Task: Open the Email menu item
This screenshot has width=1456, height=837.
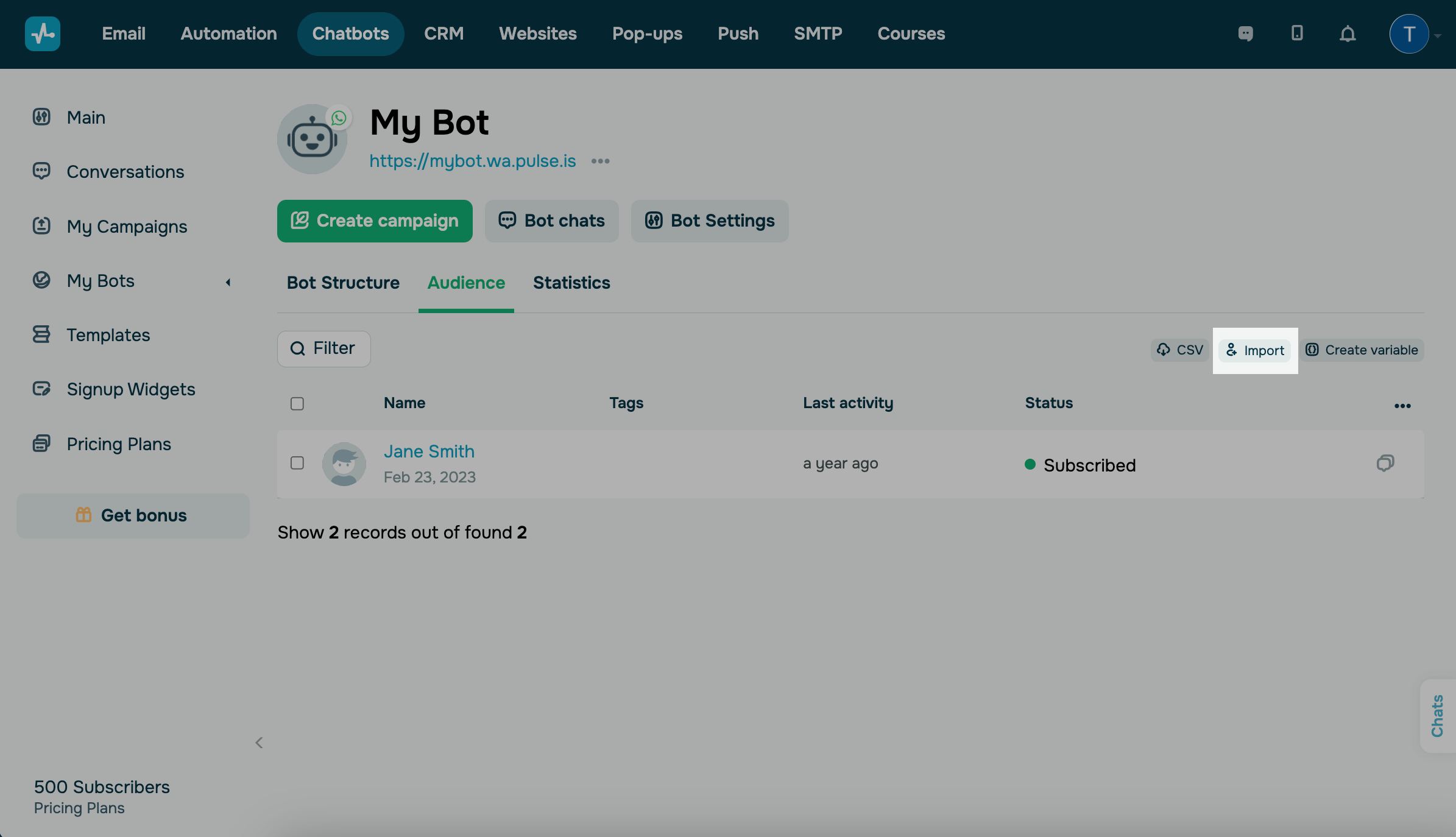Action: pyautogui.click(x=124, y=34)
